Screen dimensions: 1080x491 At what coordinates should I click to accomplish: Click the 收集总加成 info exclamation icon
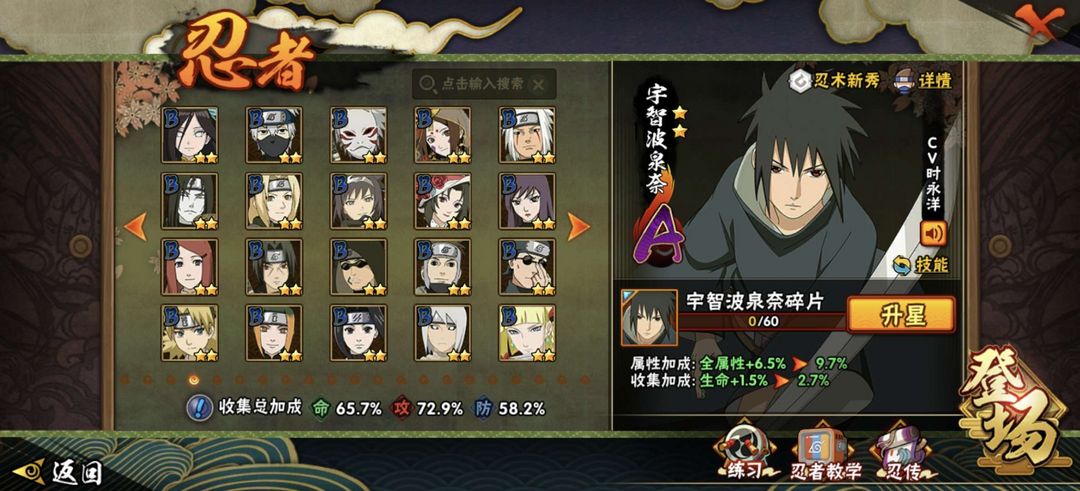200,408
